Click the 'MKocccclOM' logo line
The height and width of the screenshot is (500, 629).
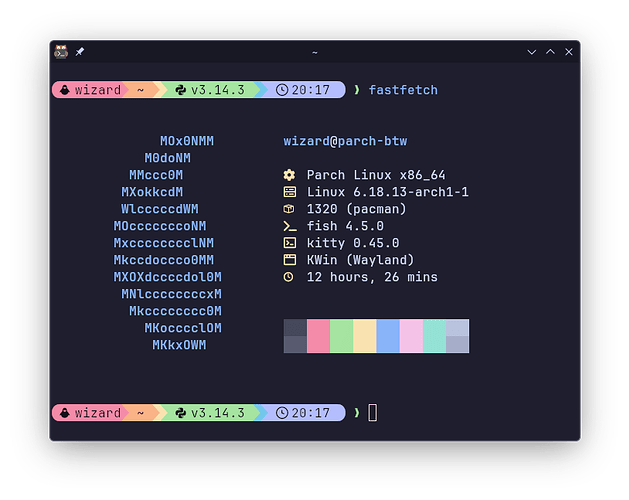183,328
